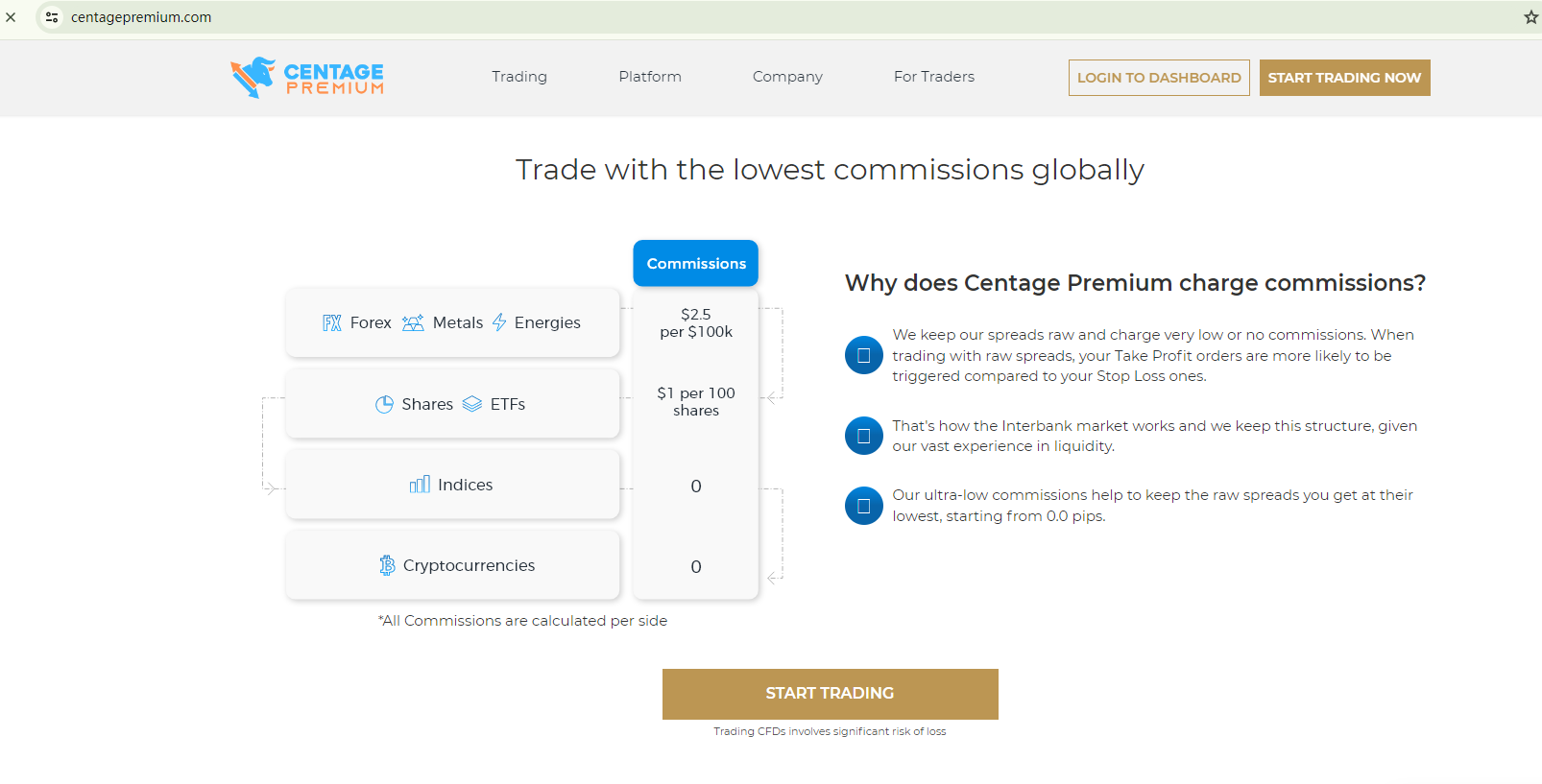Screen dimensions: 1542x784
Task: Expand the For Traders menu
Action: coord(934,77)
